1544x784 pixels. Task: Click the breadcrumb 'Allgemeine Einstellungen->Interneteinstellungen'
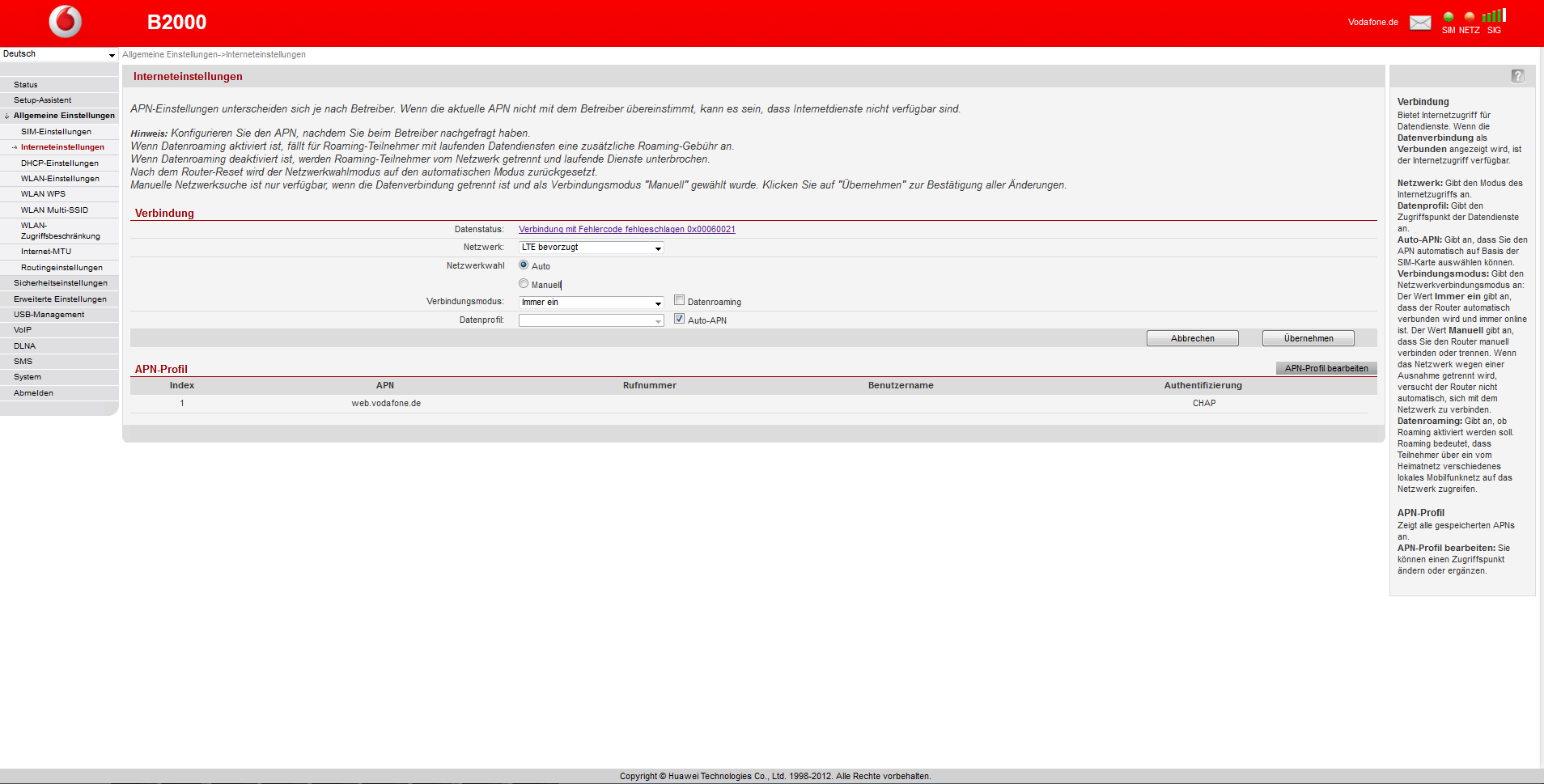tap(214, 55)
